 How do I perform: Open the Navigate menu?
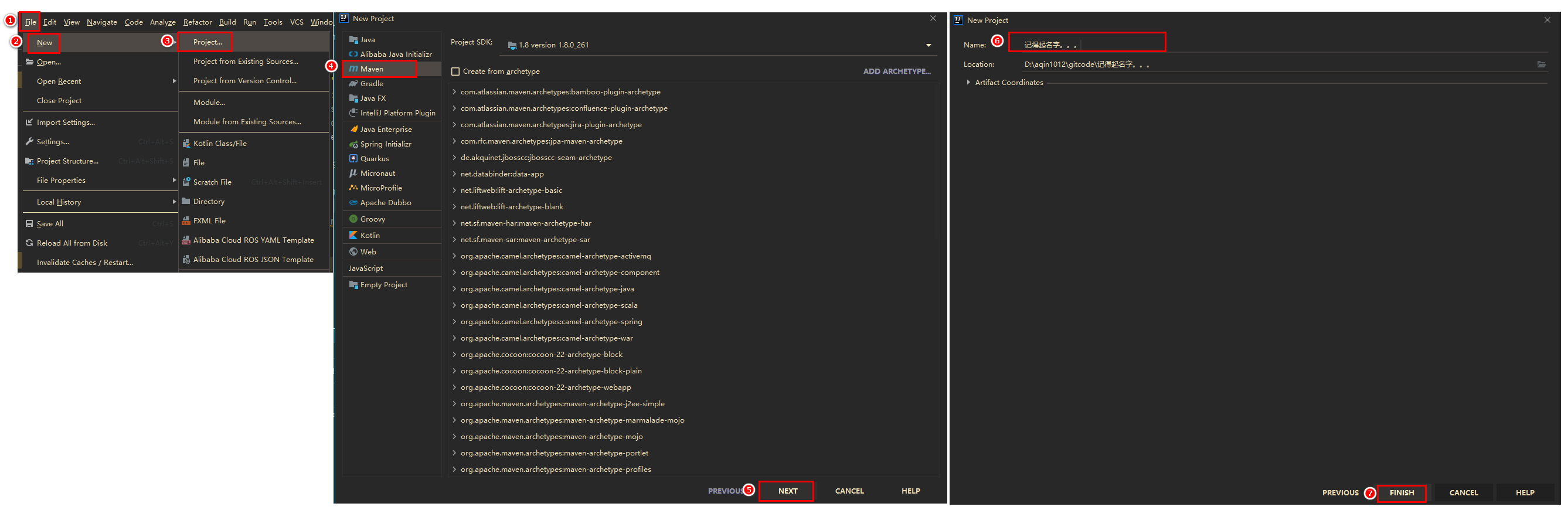coord(101,22)
